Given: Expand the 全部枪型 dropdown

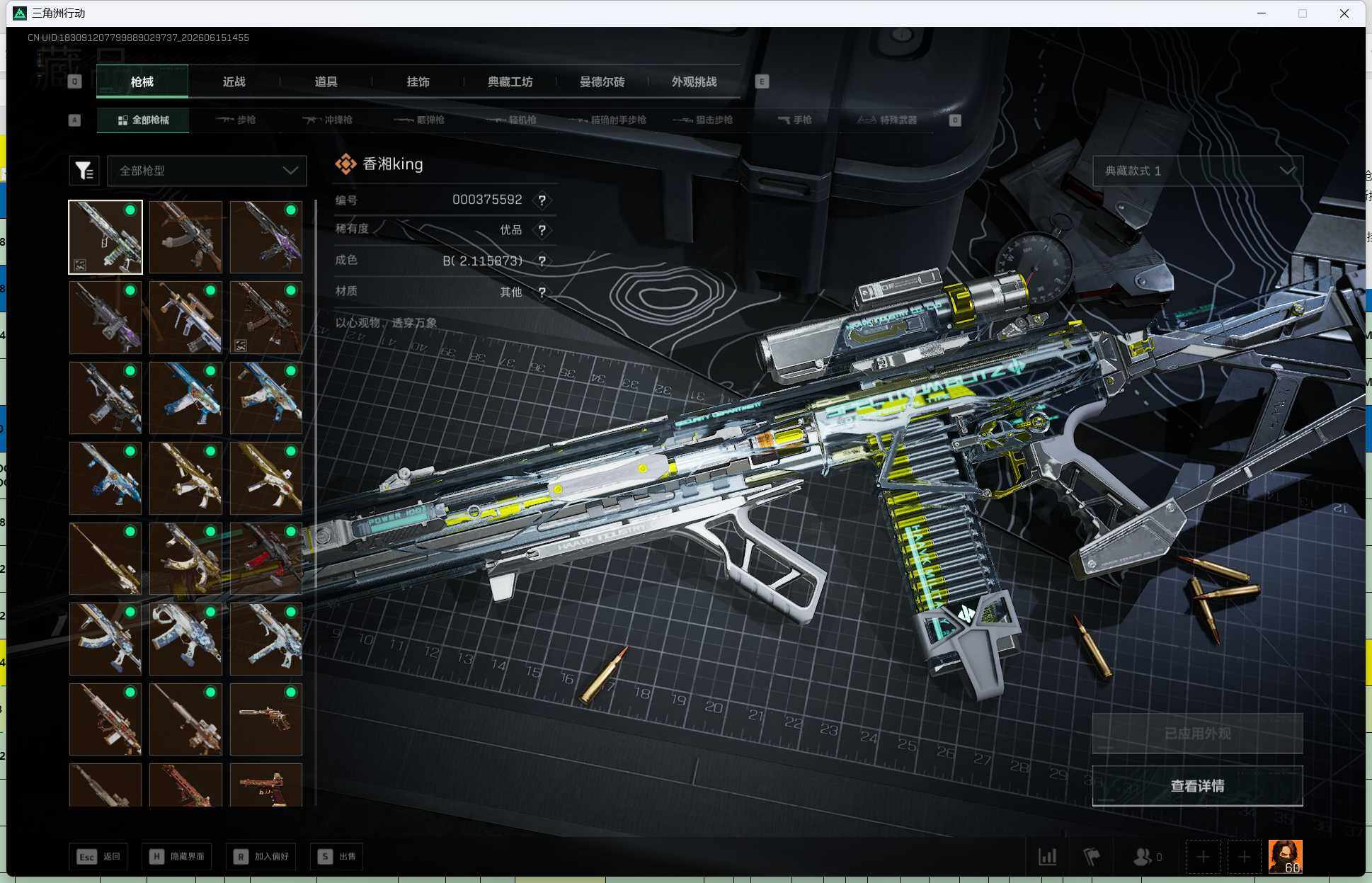Looking at the screenshot, I should [x=207, y=171].
